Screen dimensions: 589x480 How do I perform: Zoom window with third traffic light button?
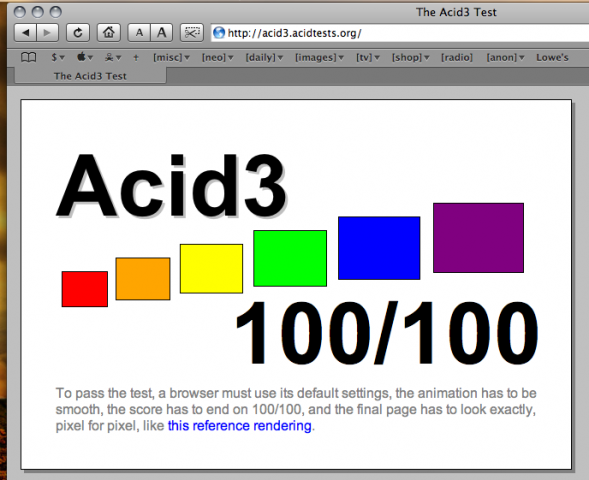(x=56, y=12)
